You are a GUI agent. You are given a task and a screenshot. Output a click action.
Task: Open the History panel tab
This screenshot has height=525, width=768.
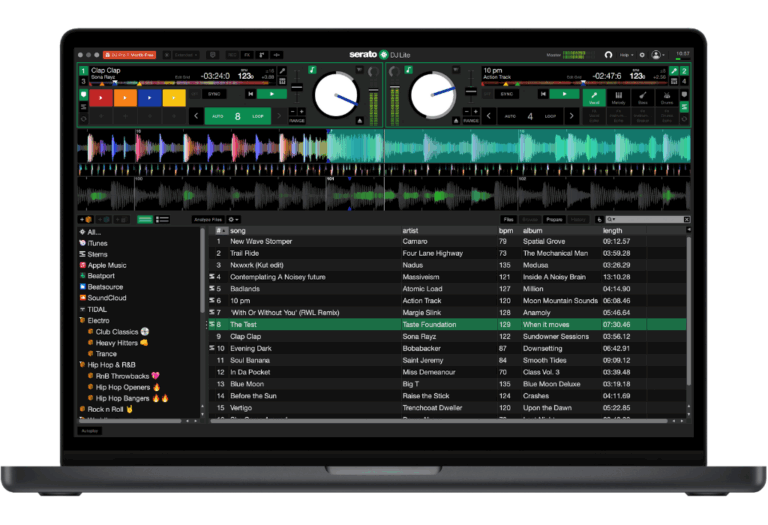[578, 219]
